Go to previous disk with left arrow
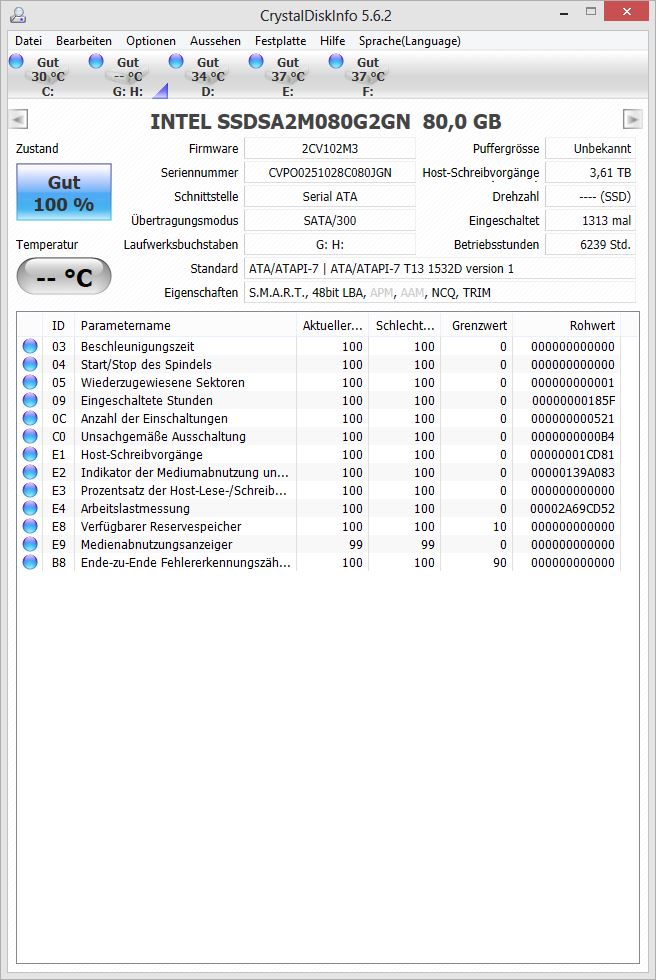This screenshot has width=656, height=980. 18,119
